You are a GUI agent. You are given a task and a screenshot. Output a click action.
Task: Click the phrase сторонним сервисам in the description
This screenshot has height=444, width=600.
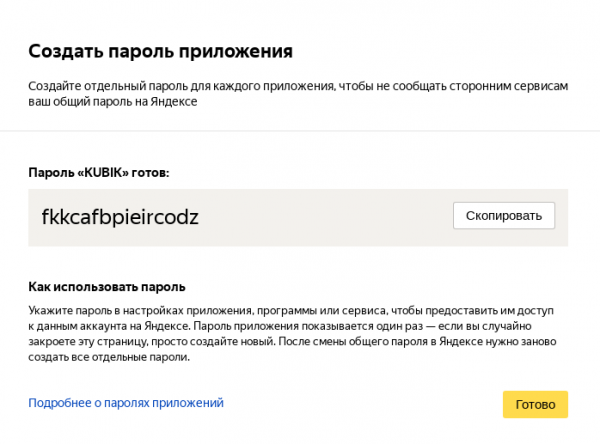tap(512, 86)
